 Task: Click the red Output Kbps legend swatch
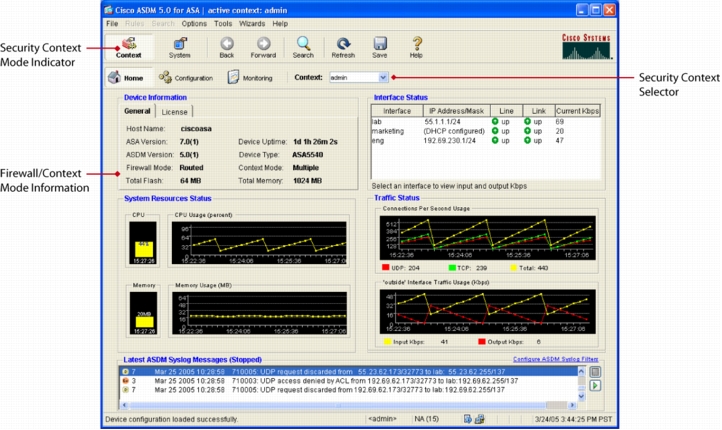pyautogui.click(x=482, y=342)
